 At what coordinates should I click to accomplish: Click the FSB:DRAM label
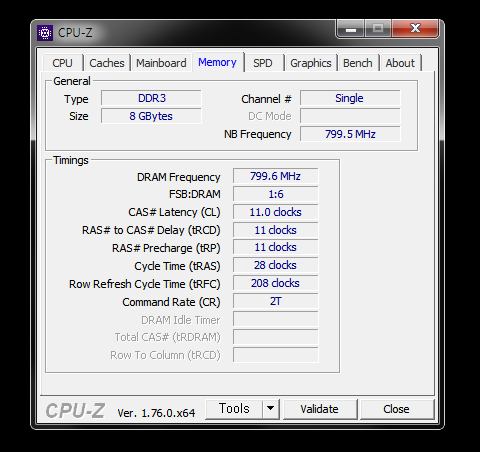195,194
